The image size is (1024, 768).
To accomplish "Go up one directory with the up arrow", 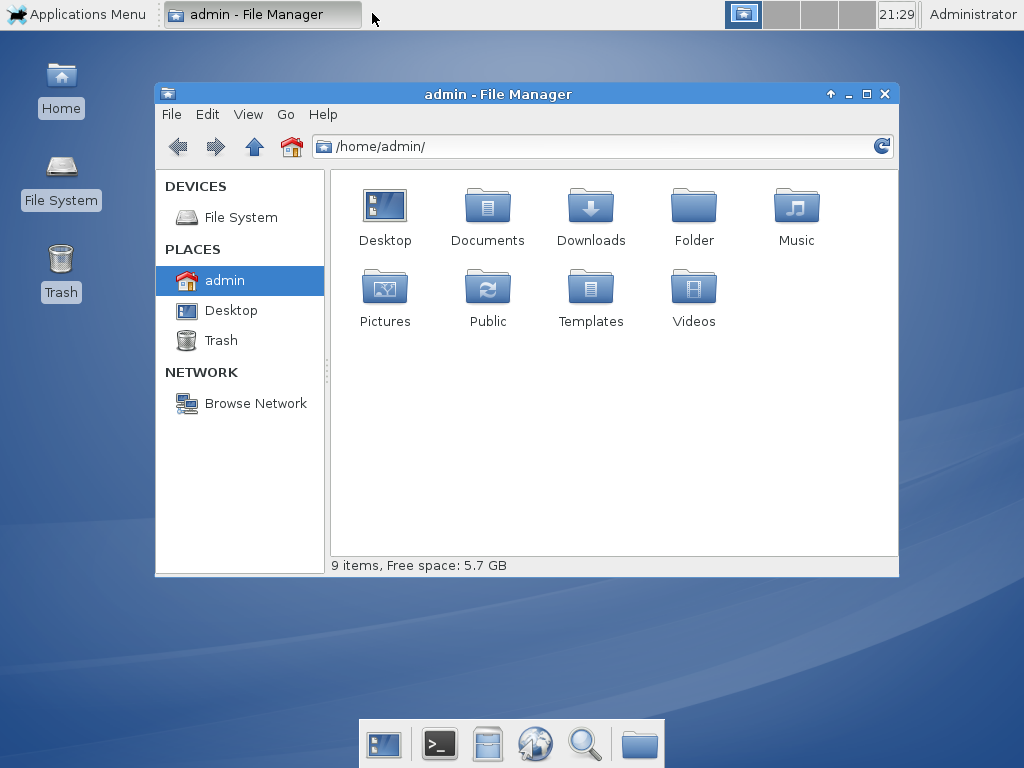I will 254,147.
